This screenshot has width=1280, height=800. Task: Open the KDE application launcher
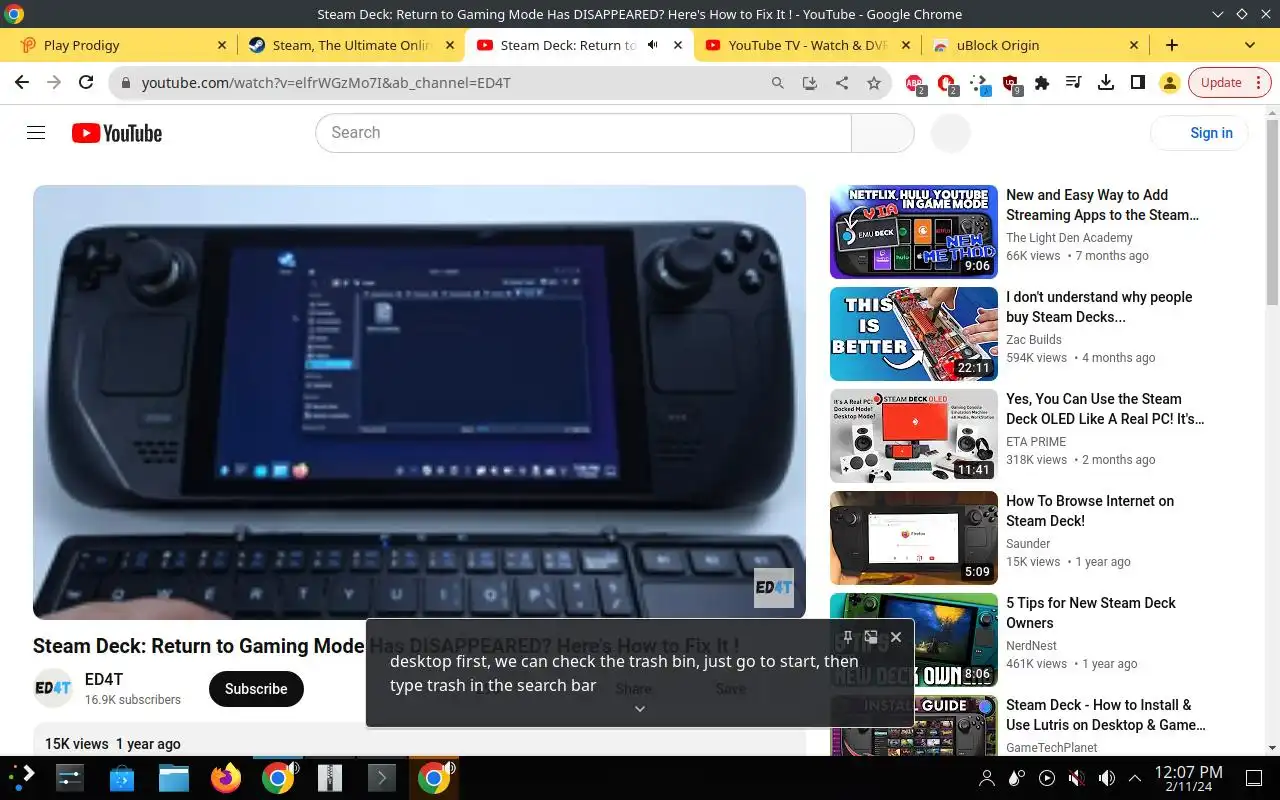click(x=22, y=777)
